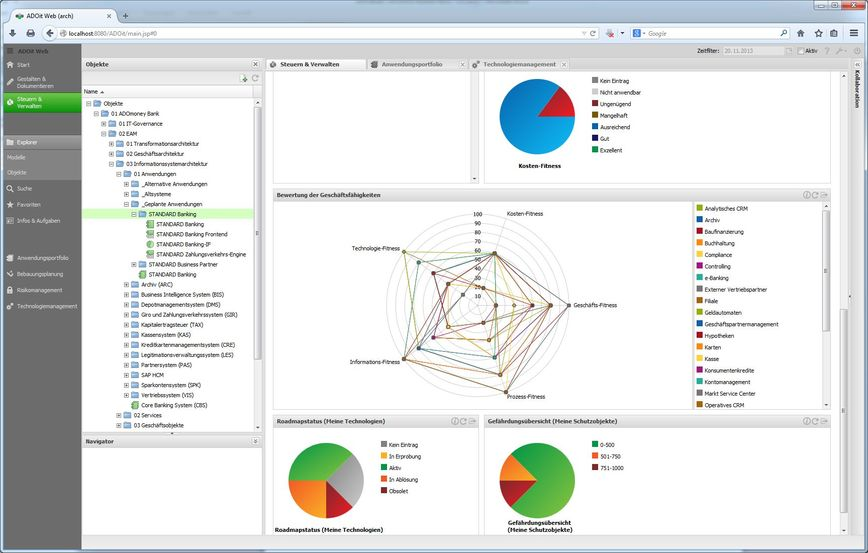The image size is (868, 553).
Task: Click the 501-750 legend entry
Action: (x=606, y=456)
